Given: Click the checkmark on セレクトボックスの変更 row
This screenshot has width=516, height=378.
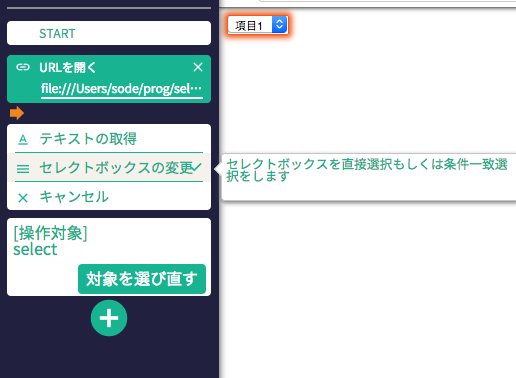Looking at the screenshot, I should click(x=197, y=167).
